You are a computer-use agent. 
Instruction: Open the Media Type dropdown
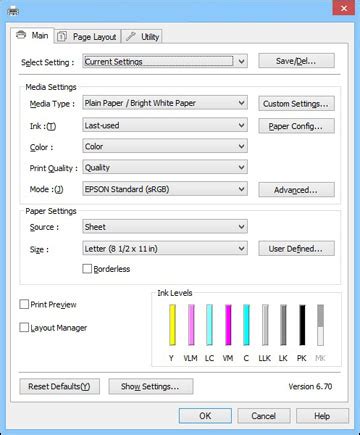point(165,103)
